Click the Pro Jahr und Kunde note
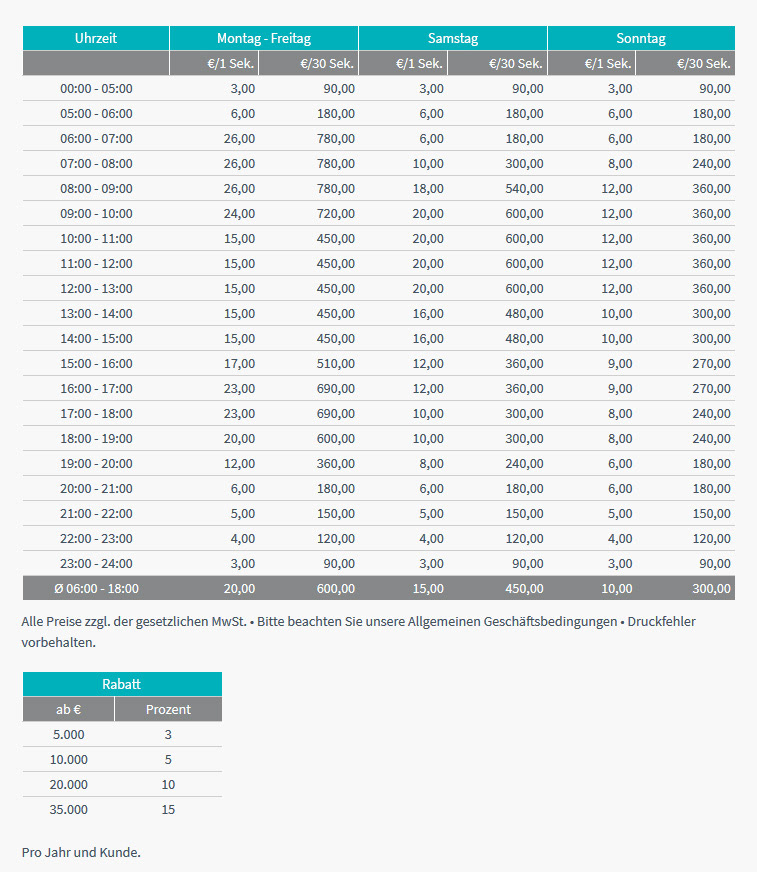The image size is (757, 872). (81, 853)
